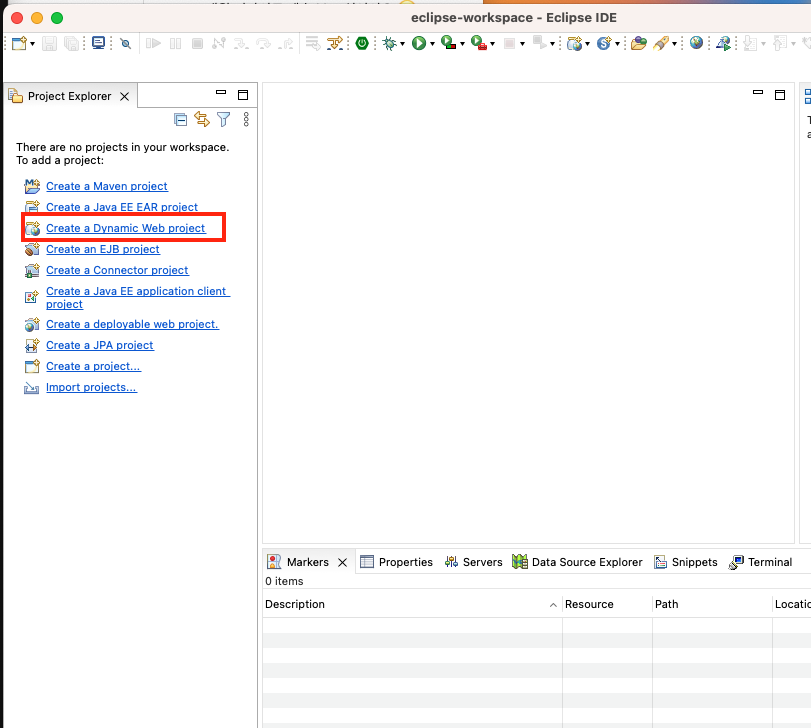
Task: Click the Search flashlight toolbar icon
Action: (x=661, y=43)
